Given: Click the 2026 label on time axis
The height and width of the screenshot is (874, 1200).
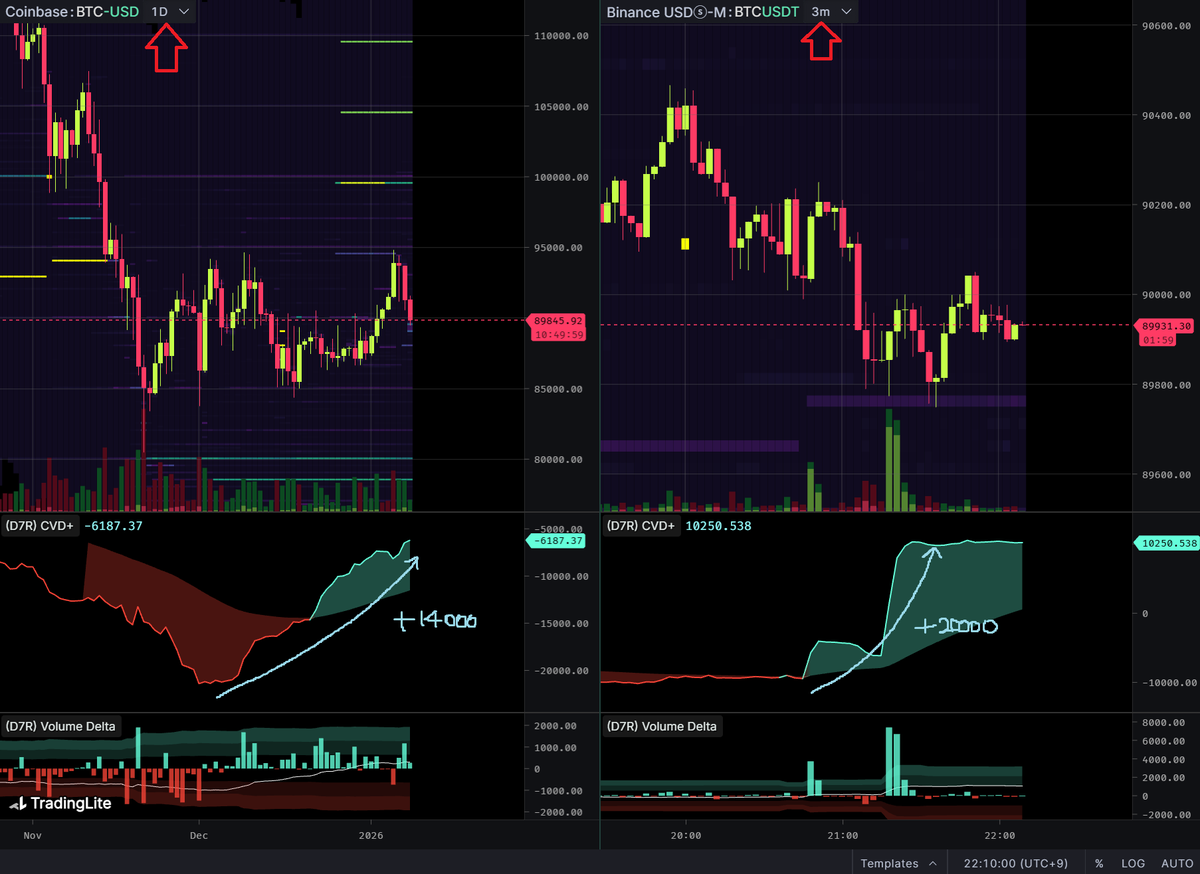Looking at the screenshot, I should coord(371,835).
